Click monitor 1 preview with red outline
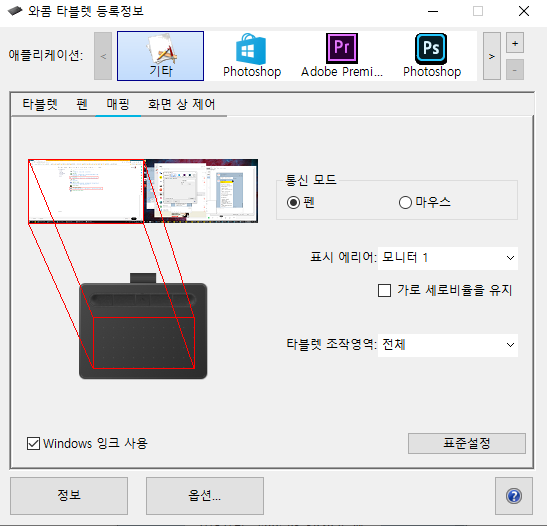Screen dimensions: 547x526 (x=86, y=191)
